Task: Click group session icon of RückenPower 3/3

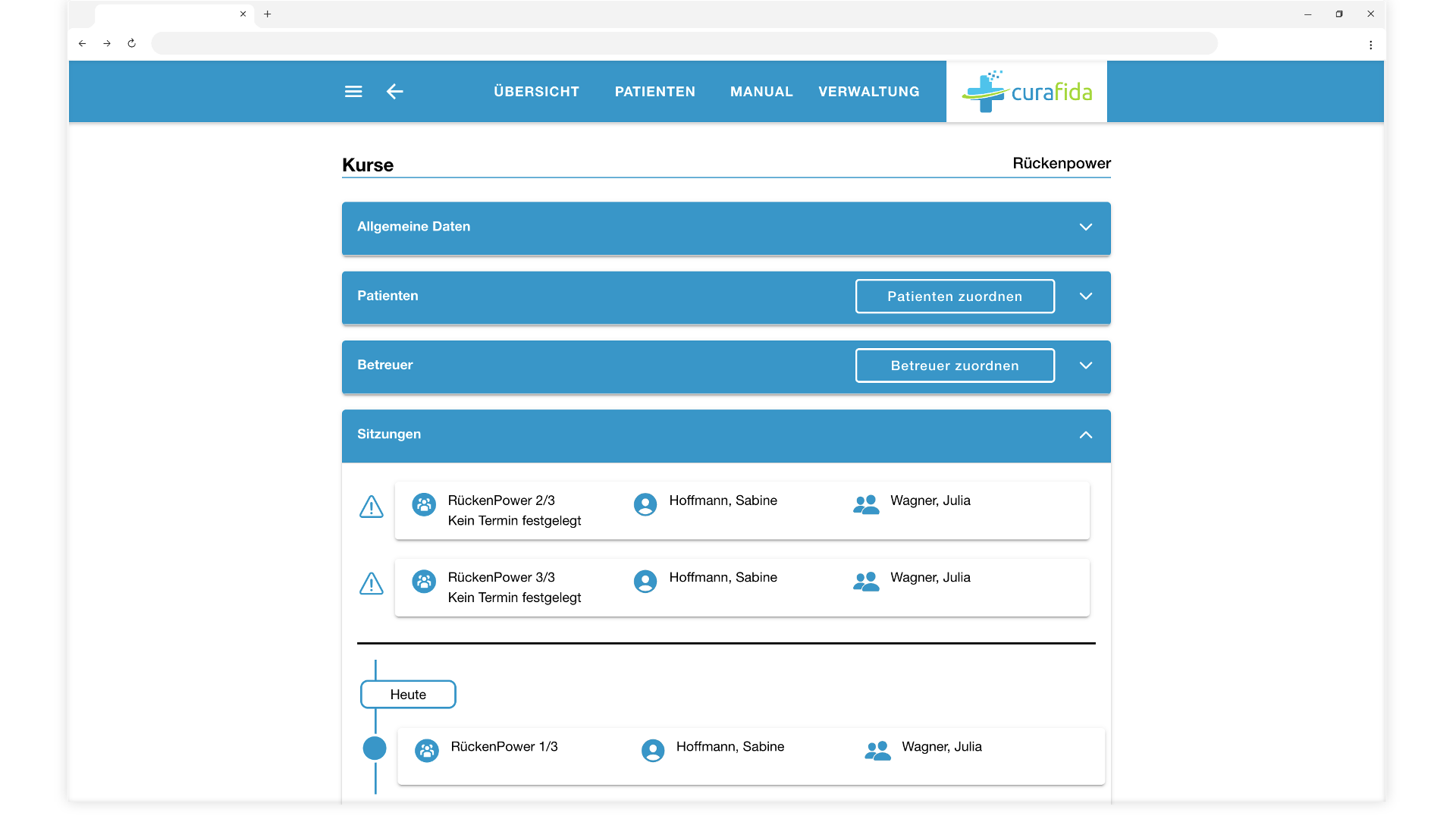Action: click(x=424, y=582)
